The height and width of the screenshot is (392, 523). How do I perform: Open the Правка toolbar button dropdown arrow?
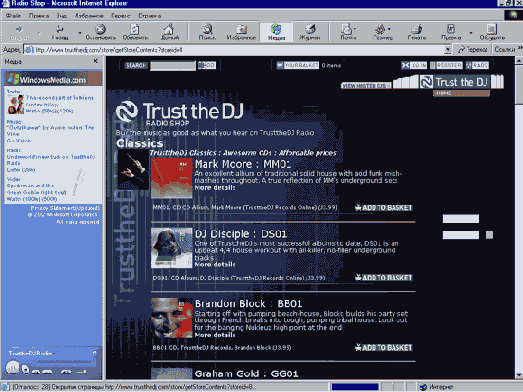pos(471,33)
